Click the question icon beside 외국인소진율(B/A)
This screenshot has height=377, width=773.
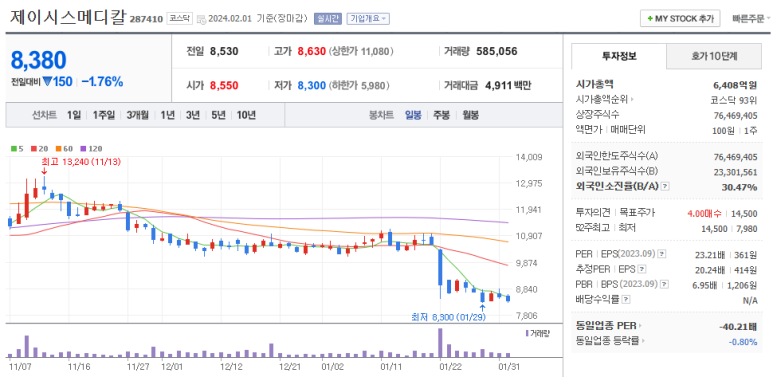[x=666, y=186]
